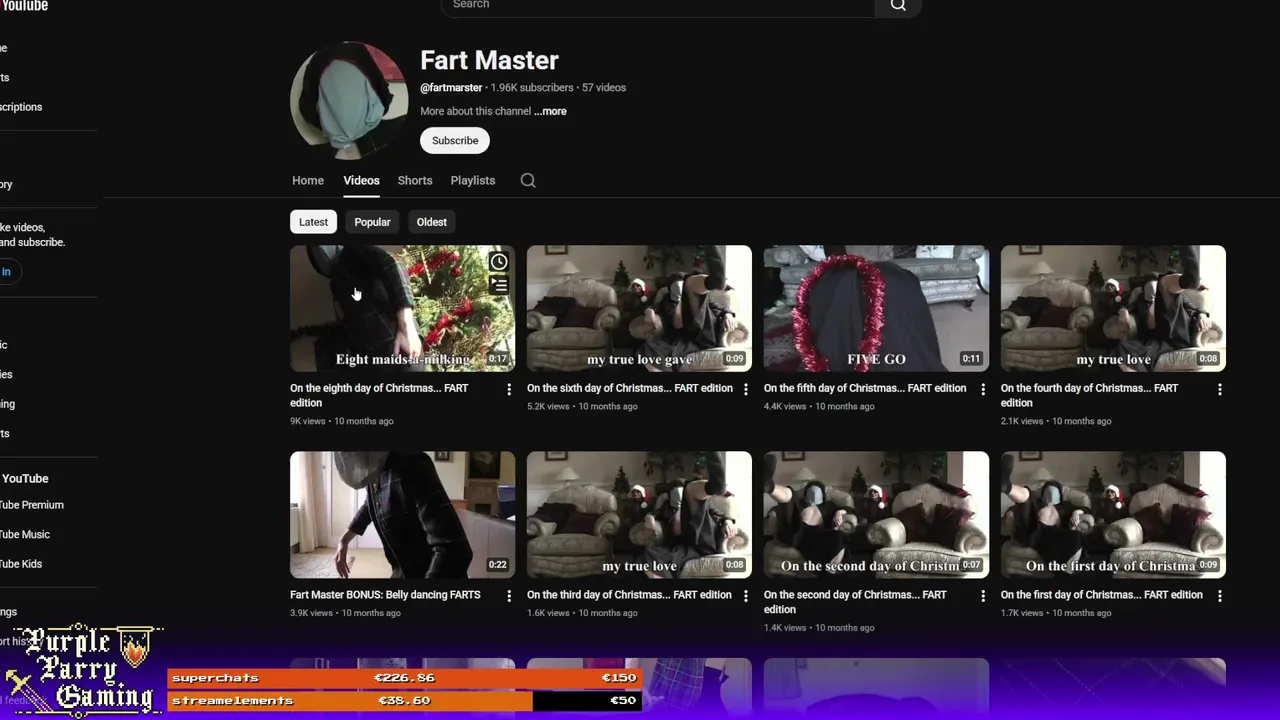Select the Videos tab
1280x720 pixels.
[361, 180]
